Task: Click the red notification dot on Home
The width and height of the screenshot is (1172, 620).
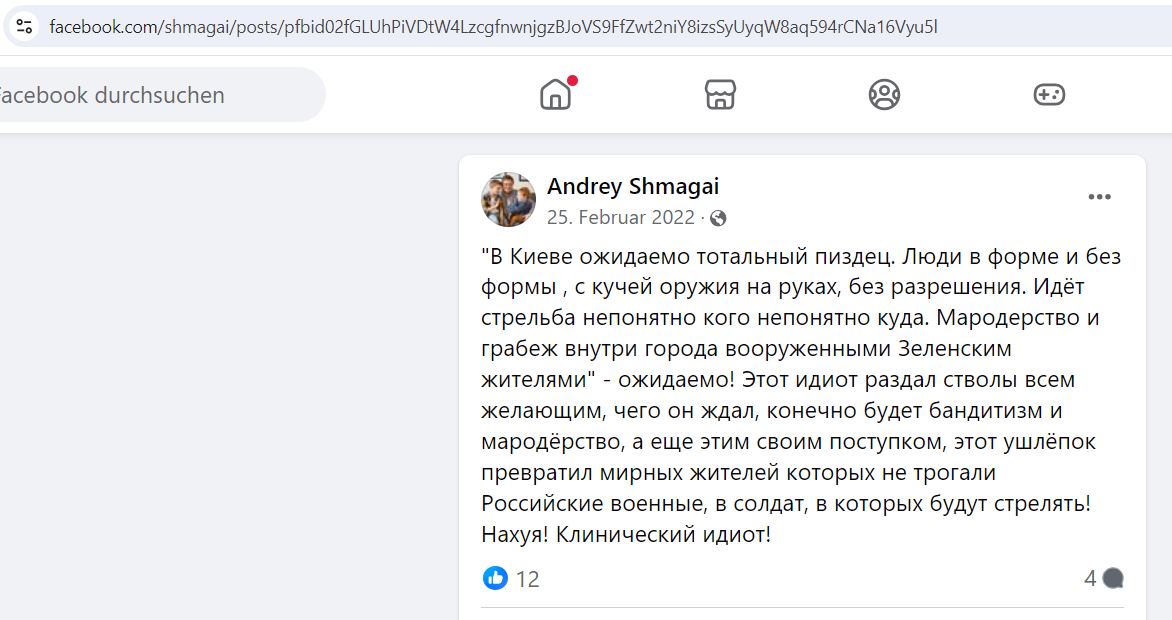Action: (572, 80)
